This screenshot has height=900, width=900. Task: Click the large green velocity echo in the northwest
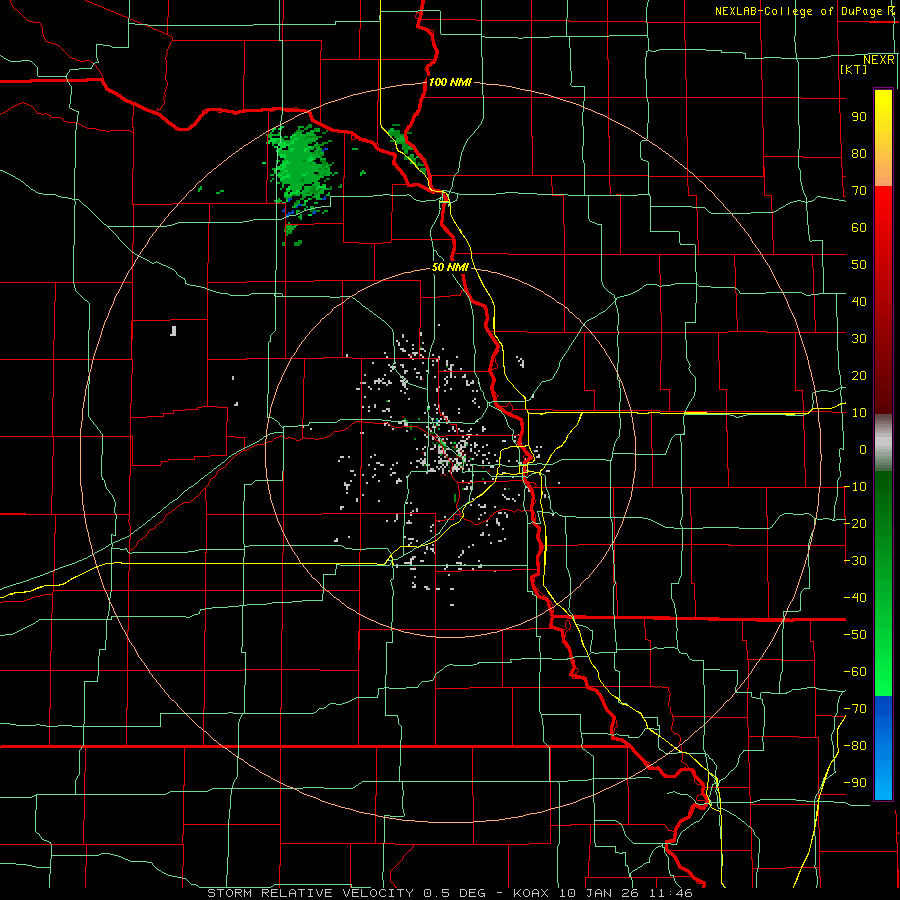click(x=301, y=169)
